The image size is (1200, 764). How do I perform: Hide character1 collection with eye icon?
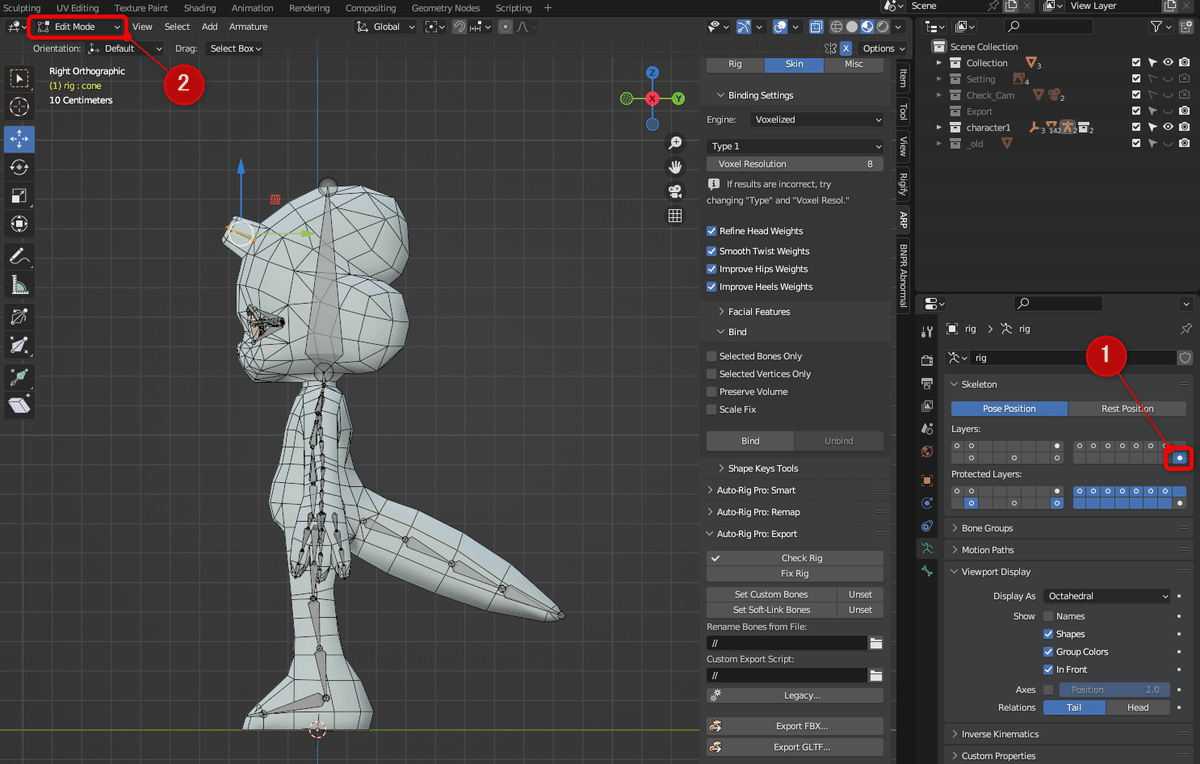pyautogui.click(x=1167, y=127)
